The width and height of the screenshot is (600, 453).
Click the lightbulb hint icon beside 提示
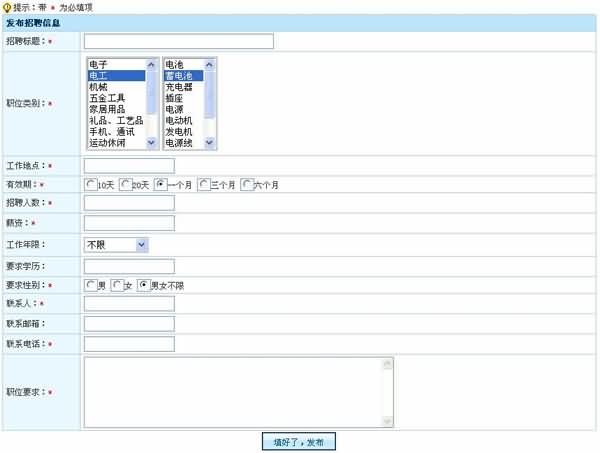pos(8,7)
